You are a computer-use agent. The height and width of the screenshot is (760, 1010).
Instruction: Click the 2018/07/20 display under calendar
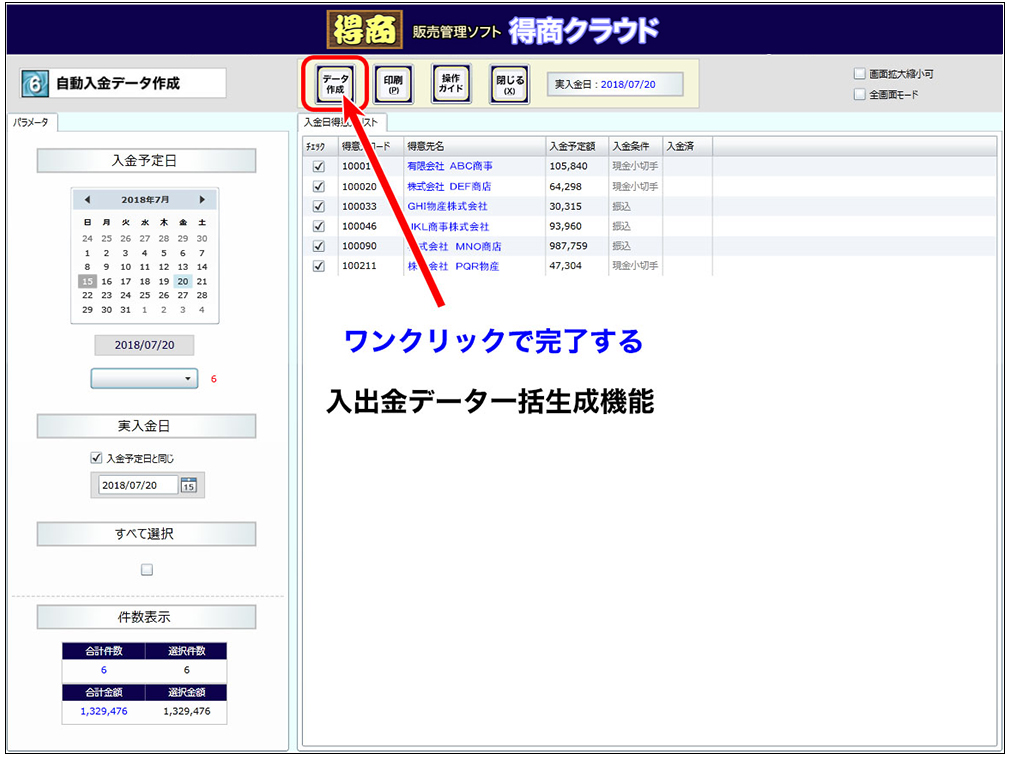coord(144,345)
